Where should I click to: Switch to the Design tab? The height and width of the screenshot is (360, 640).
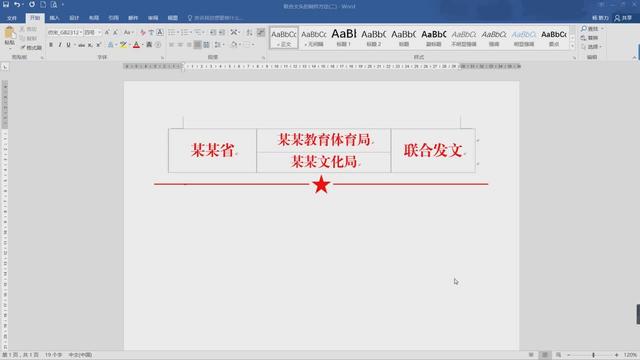[74, 18]
